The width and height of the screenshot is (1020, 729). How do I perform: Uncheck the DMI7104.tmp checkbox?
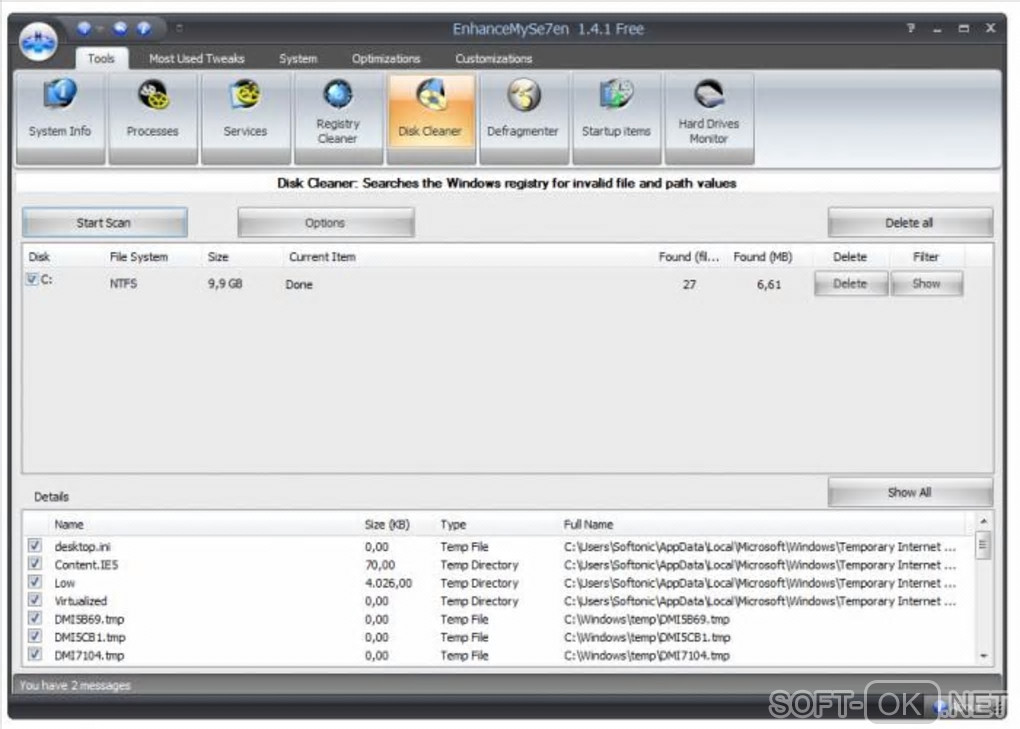(x=34, y=654)
